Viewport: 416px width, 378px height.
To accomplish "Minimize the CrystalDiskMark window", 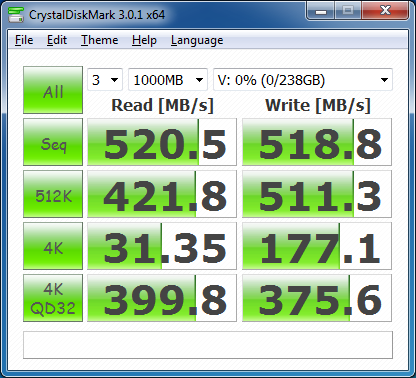I will [x=320, y=11].
